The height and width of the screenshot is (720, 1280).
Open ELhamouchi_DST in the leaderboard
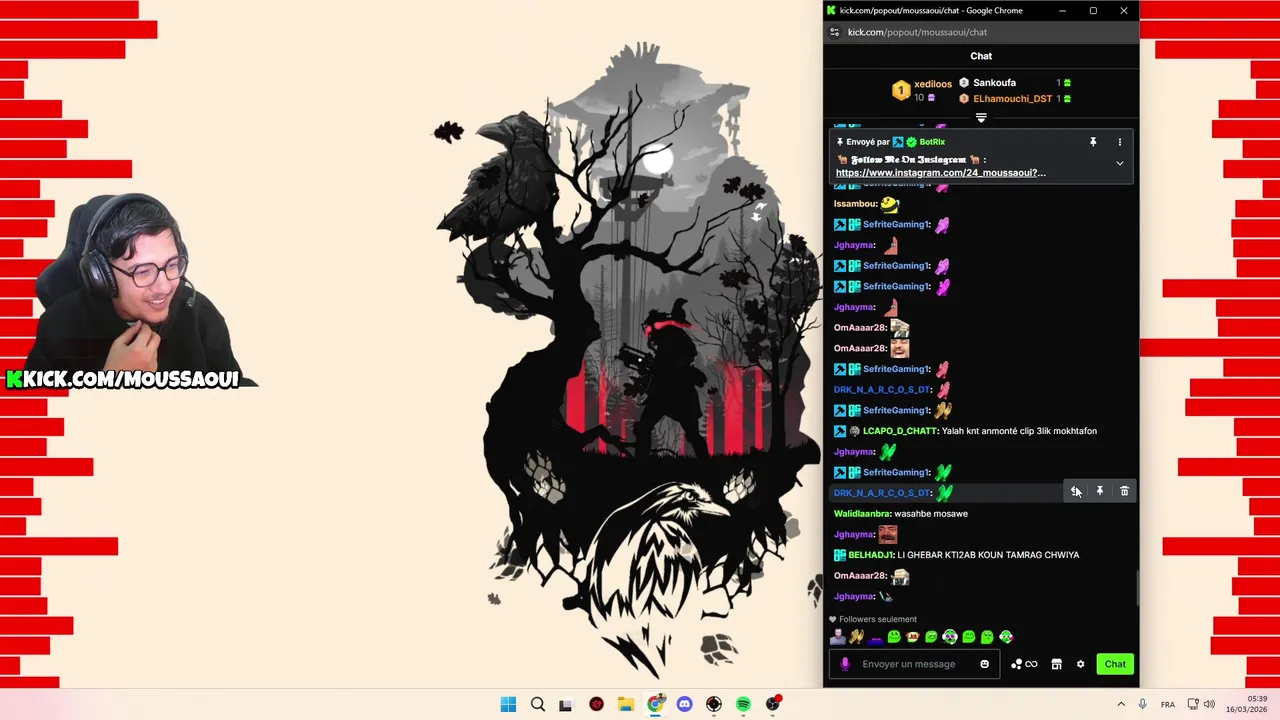point(1012,99)
